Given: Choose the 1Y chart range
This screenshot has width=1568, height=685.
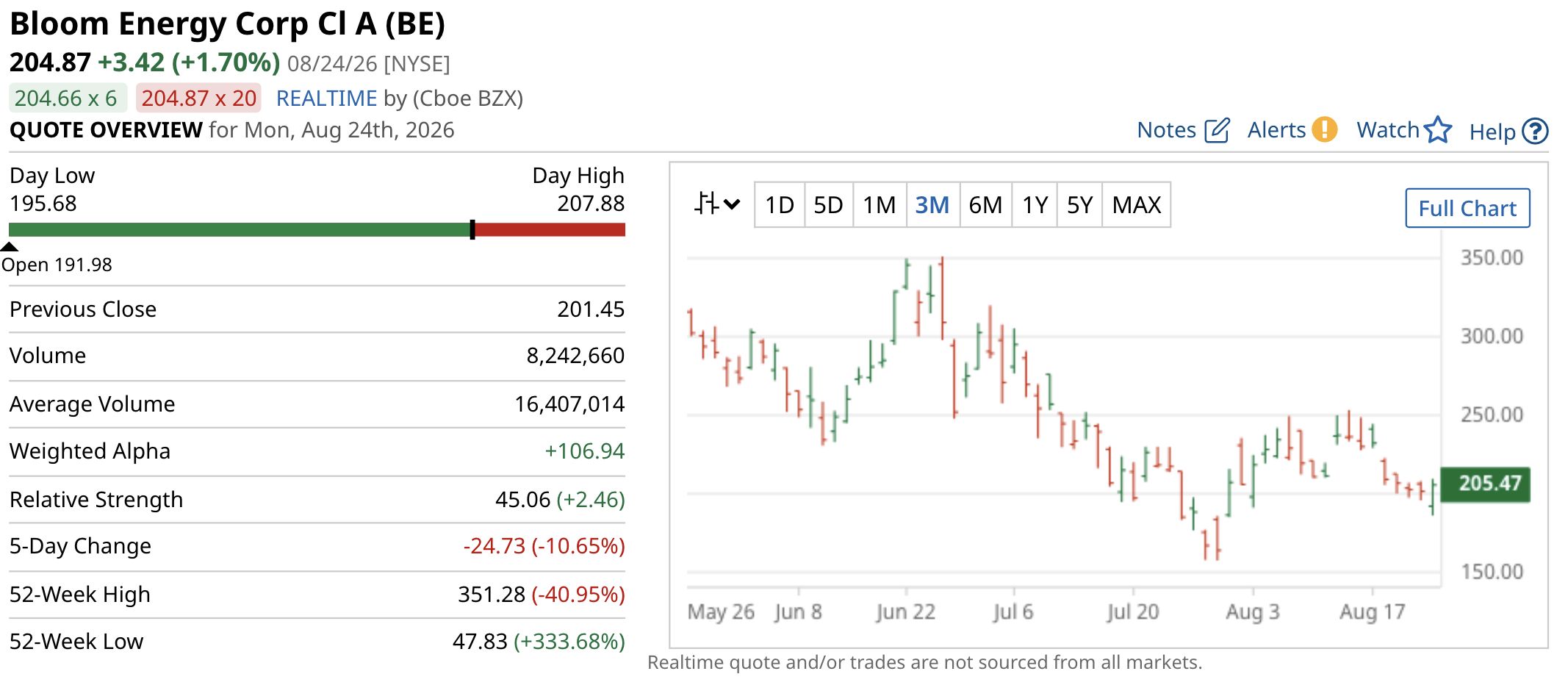Looking at the screenshot, I should pyautogui.click(x=1035, y=205).
